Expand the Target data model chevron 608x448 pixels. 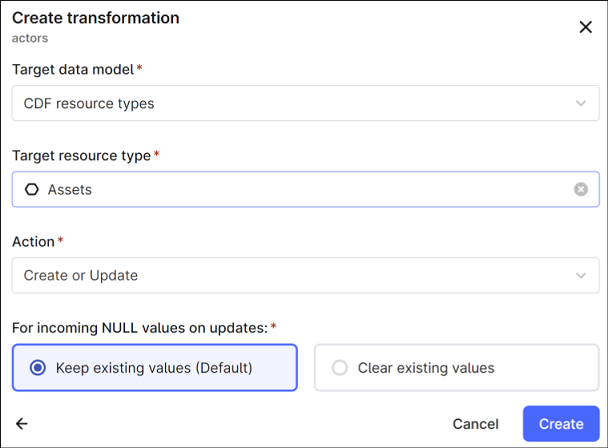tap(581, 103)
